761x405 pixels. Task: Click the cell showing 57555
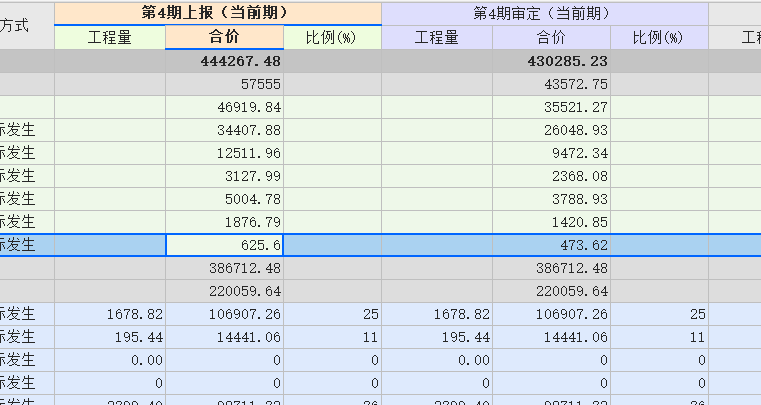click(x=224, y=84)
